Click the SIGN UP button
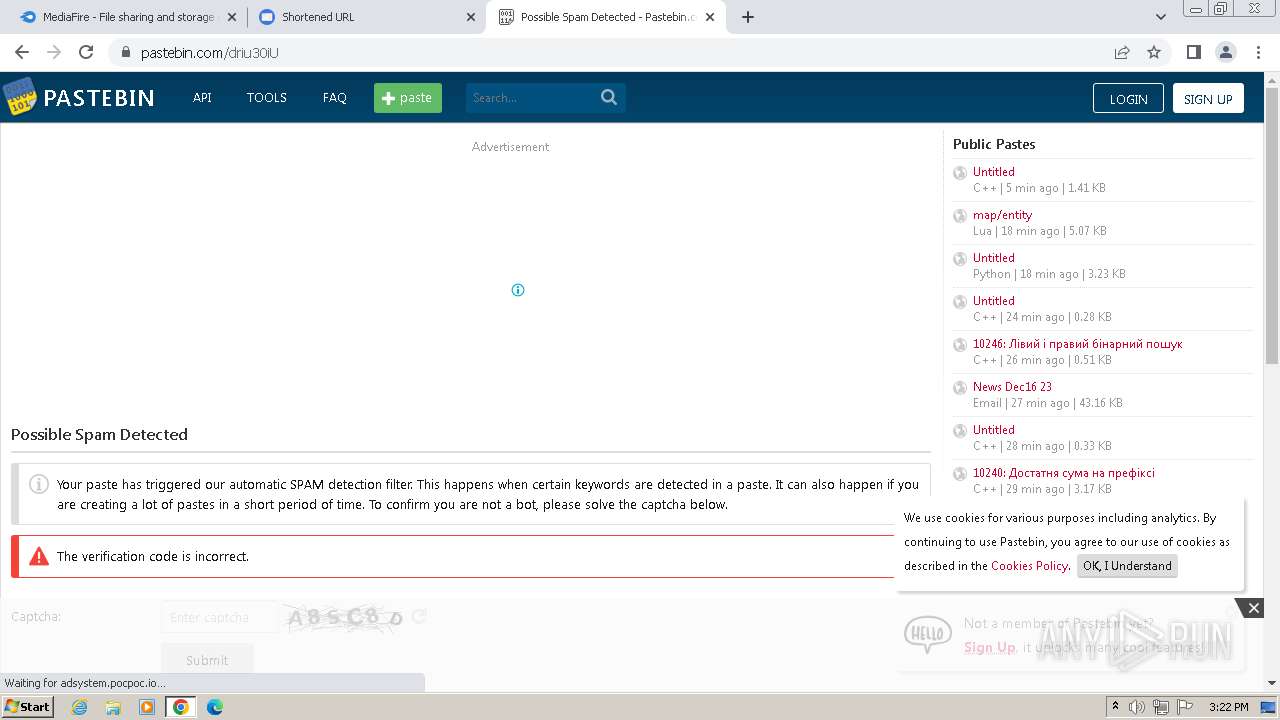The height and width of the screenshot is (720, 1280). click(1208, 98)
